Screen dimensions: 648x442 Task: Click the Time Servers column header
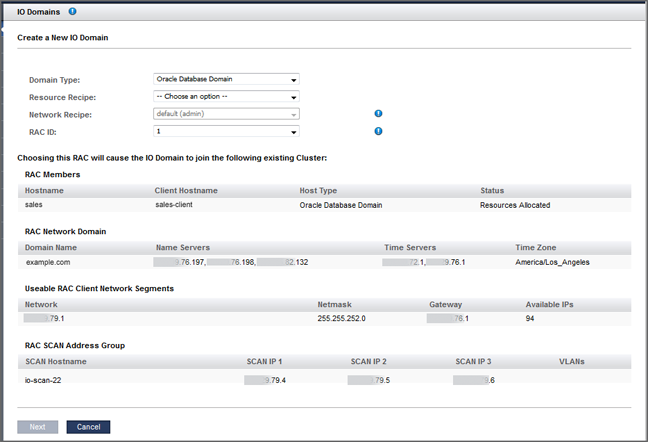[410, 248]
